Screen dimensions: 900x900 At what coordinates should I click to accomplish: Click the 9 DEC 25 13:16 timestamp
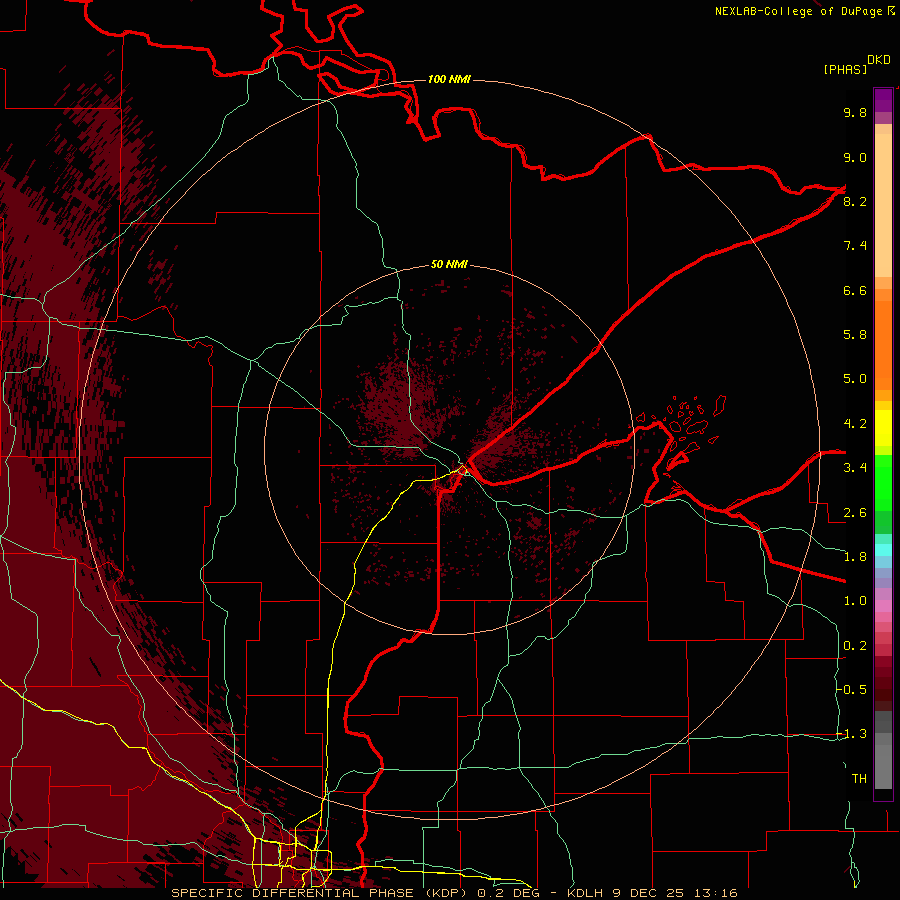point(674,893)
